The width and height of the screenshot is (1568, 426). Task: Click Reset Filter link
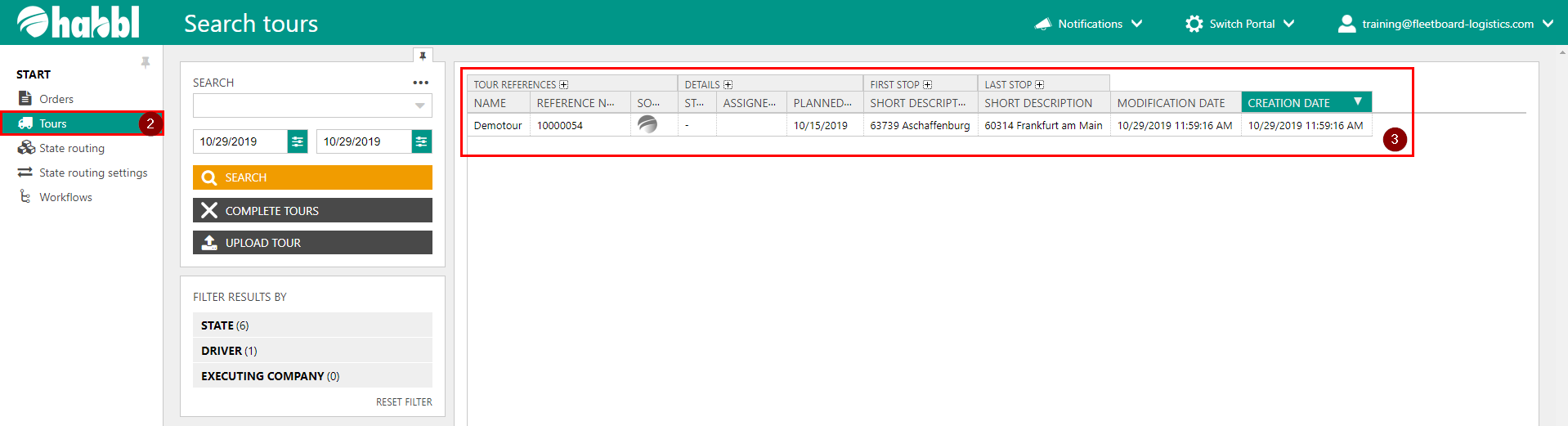coord(404,402)
